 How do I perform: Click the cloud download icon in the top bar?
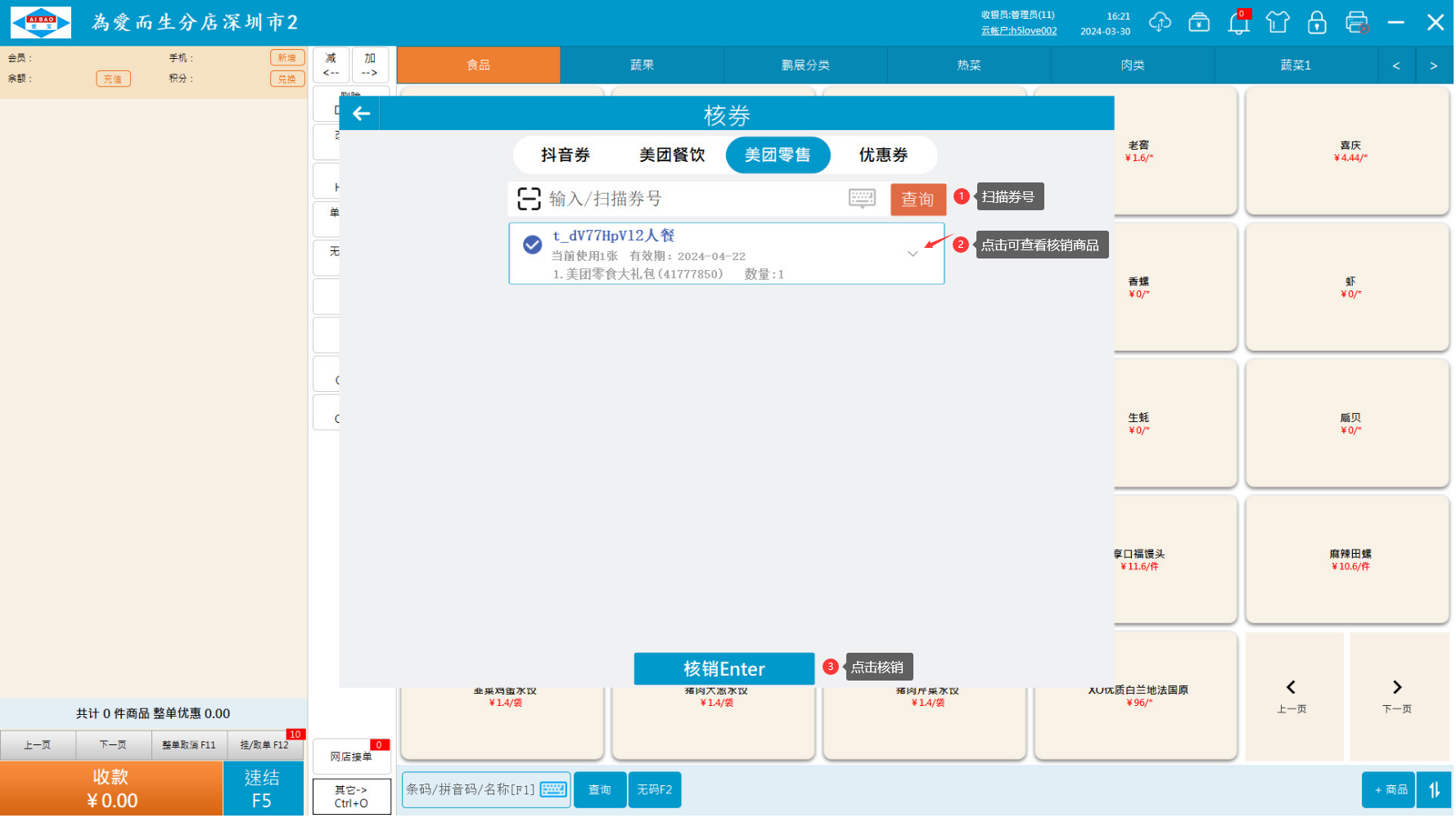pyautogui.click(x=1160, y=22)
